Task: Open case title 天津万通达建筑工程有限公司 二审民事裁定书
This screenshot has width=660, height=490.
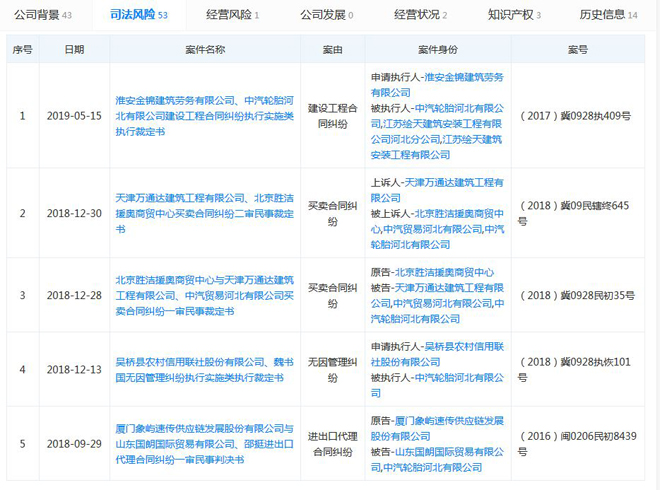Action: tap(205, 213)
